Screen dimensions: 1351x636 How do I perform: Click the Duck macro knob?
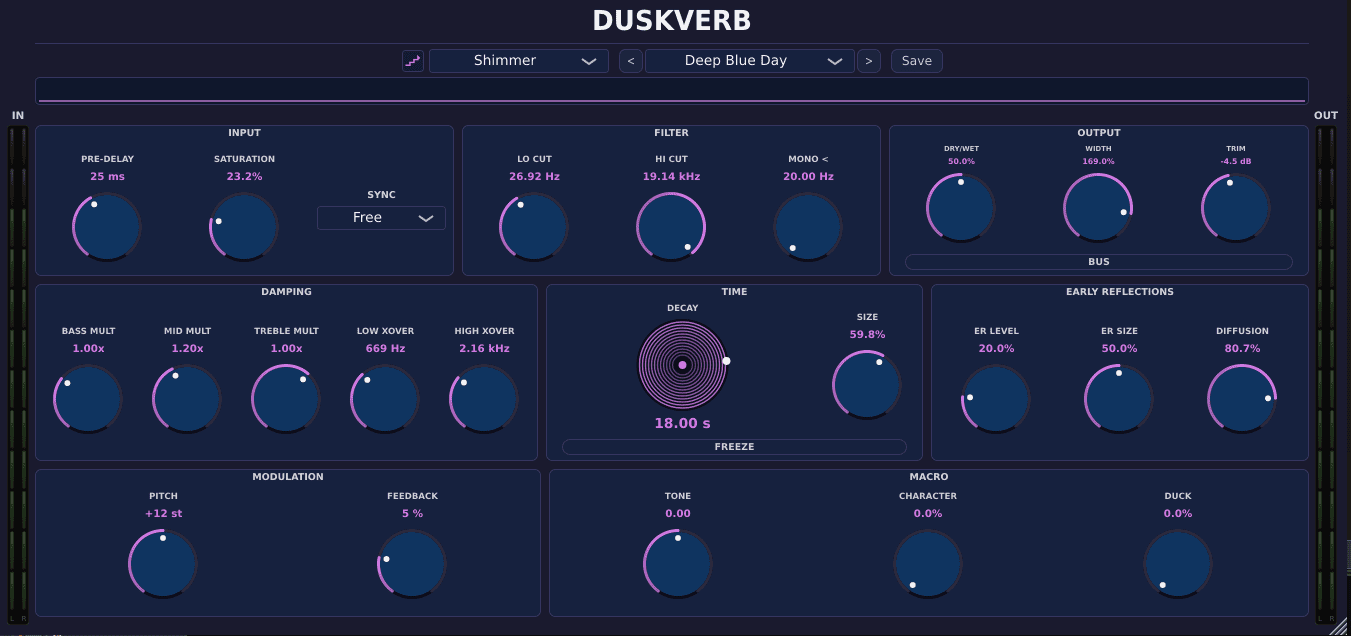point(1178,563)
